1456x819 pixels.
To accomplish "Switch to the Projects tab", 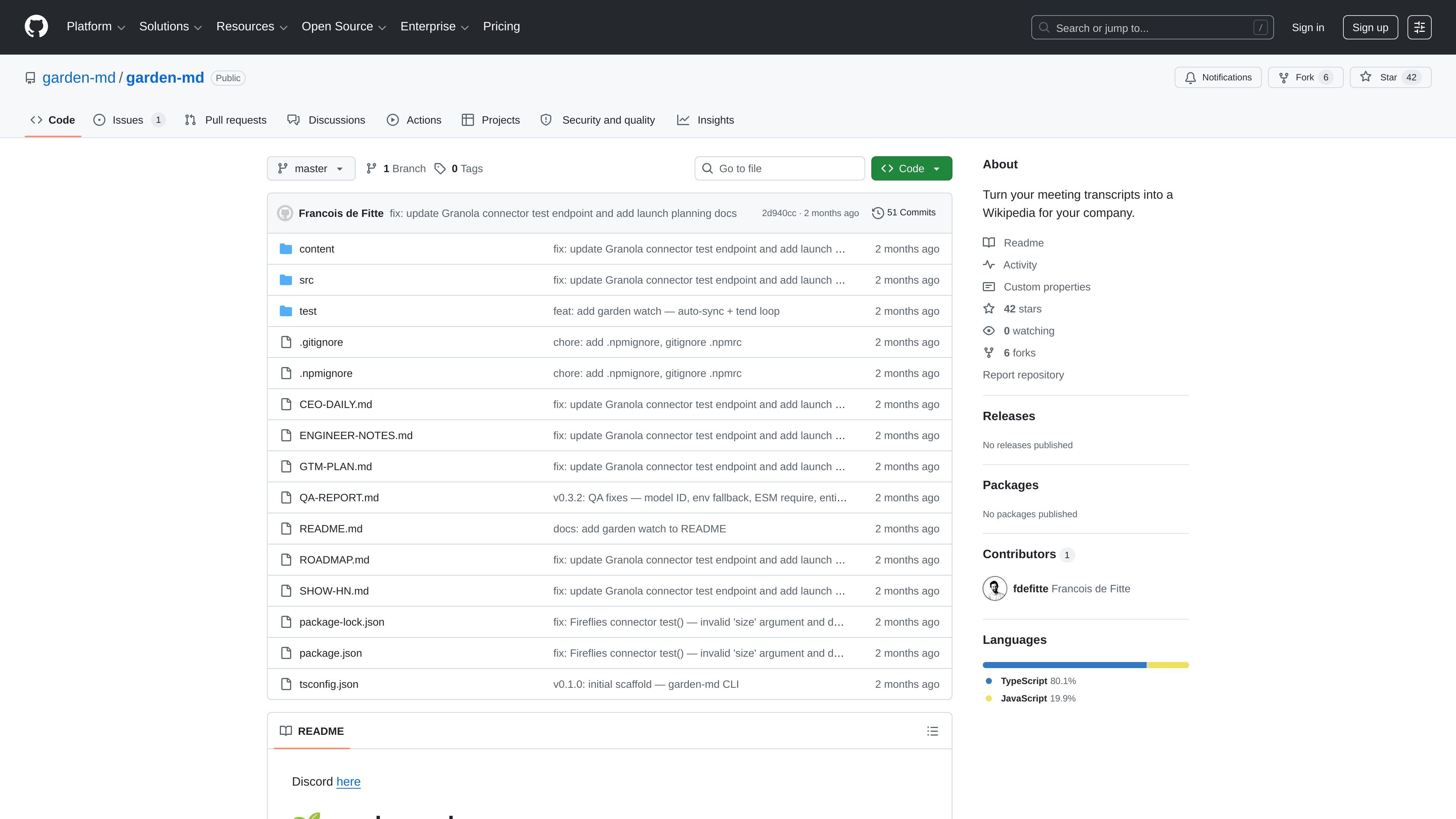I will pos(491,120).
